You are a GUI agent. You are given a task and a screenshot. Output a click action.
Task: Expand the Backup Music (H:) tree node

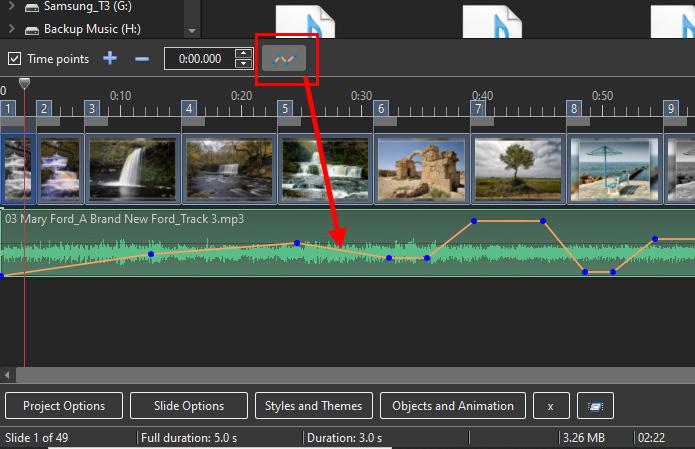click(x=10, y=29)
